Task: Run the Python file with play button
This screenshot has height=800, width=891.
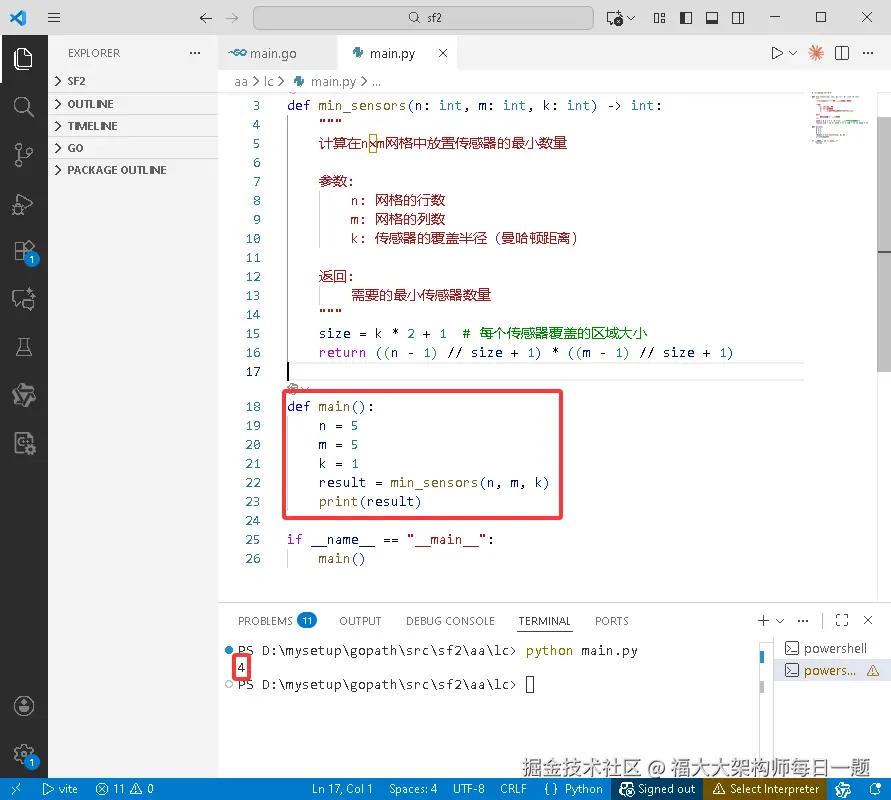Action: coord(776,53)
